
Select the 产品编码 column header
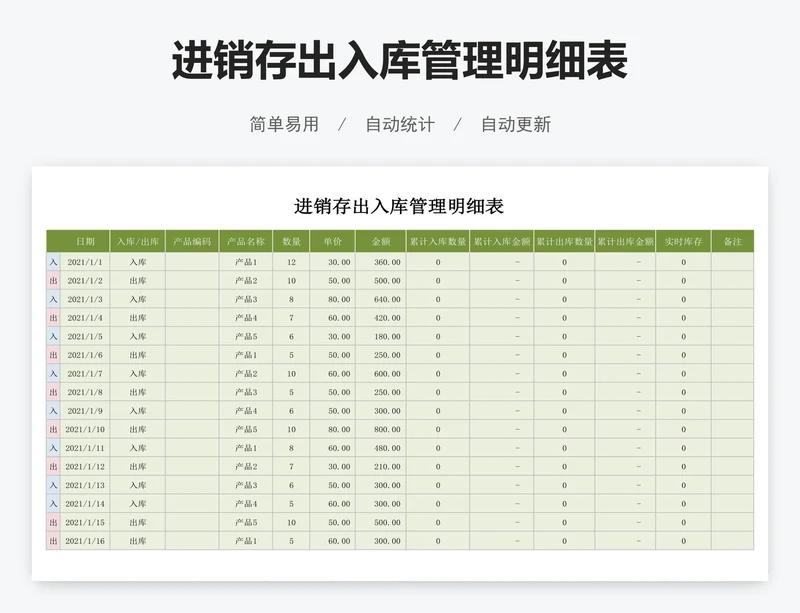point(192,241)
